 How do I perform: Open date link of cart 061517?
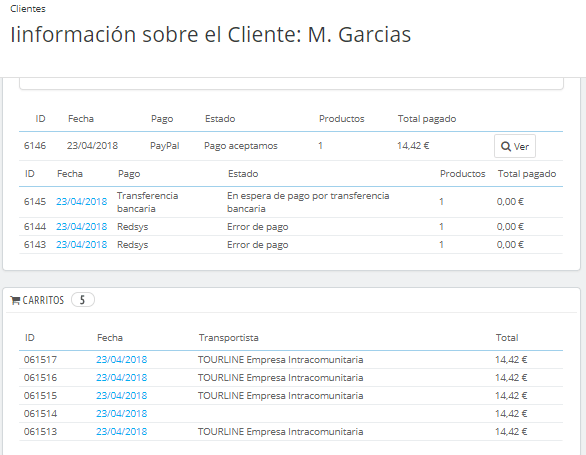tap(121, 360)
